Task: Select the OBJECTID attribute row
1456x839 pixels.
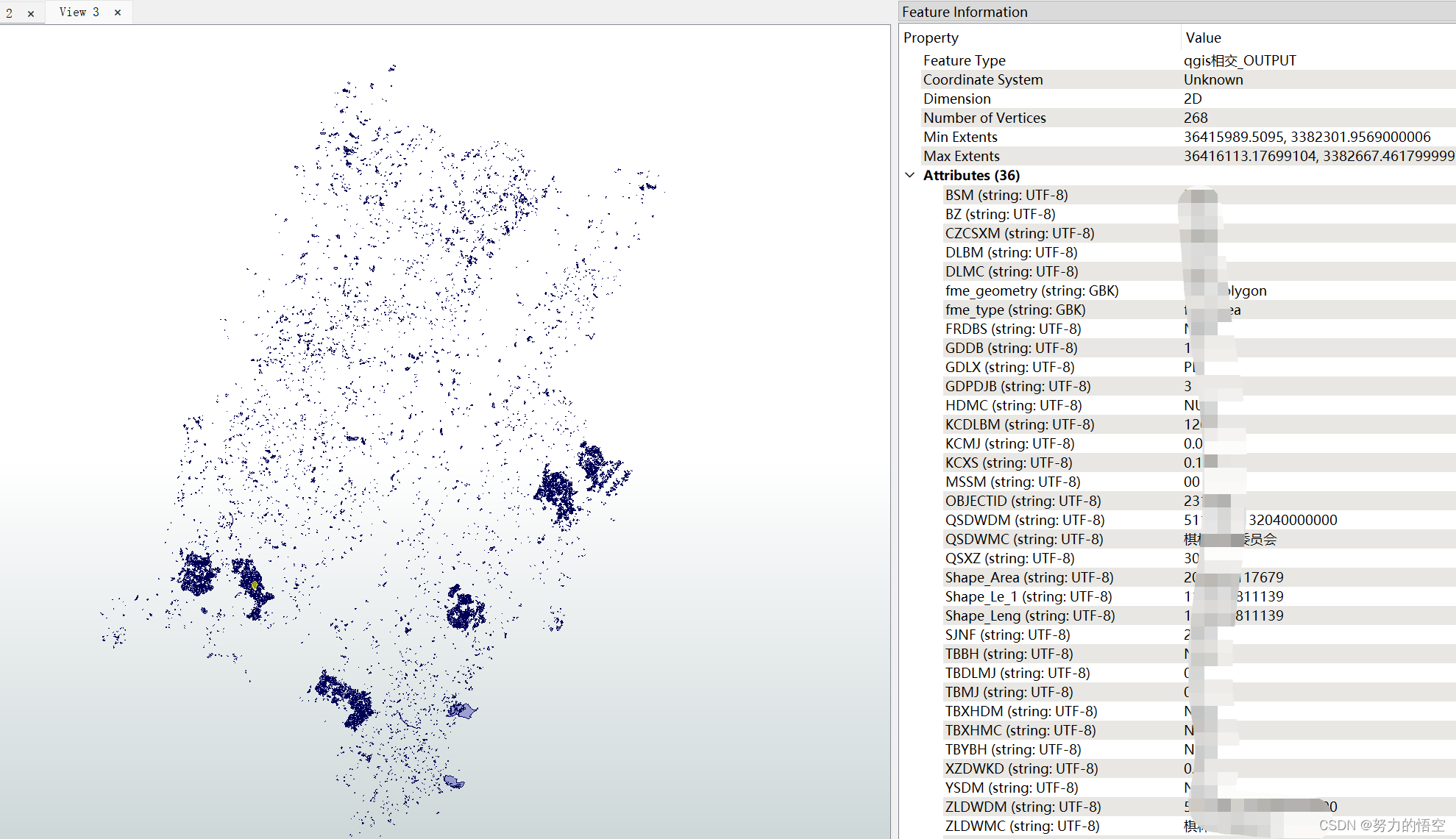Action: click(1023, 501)
